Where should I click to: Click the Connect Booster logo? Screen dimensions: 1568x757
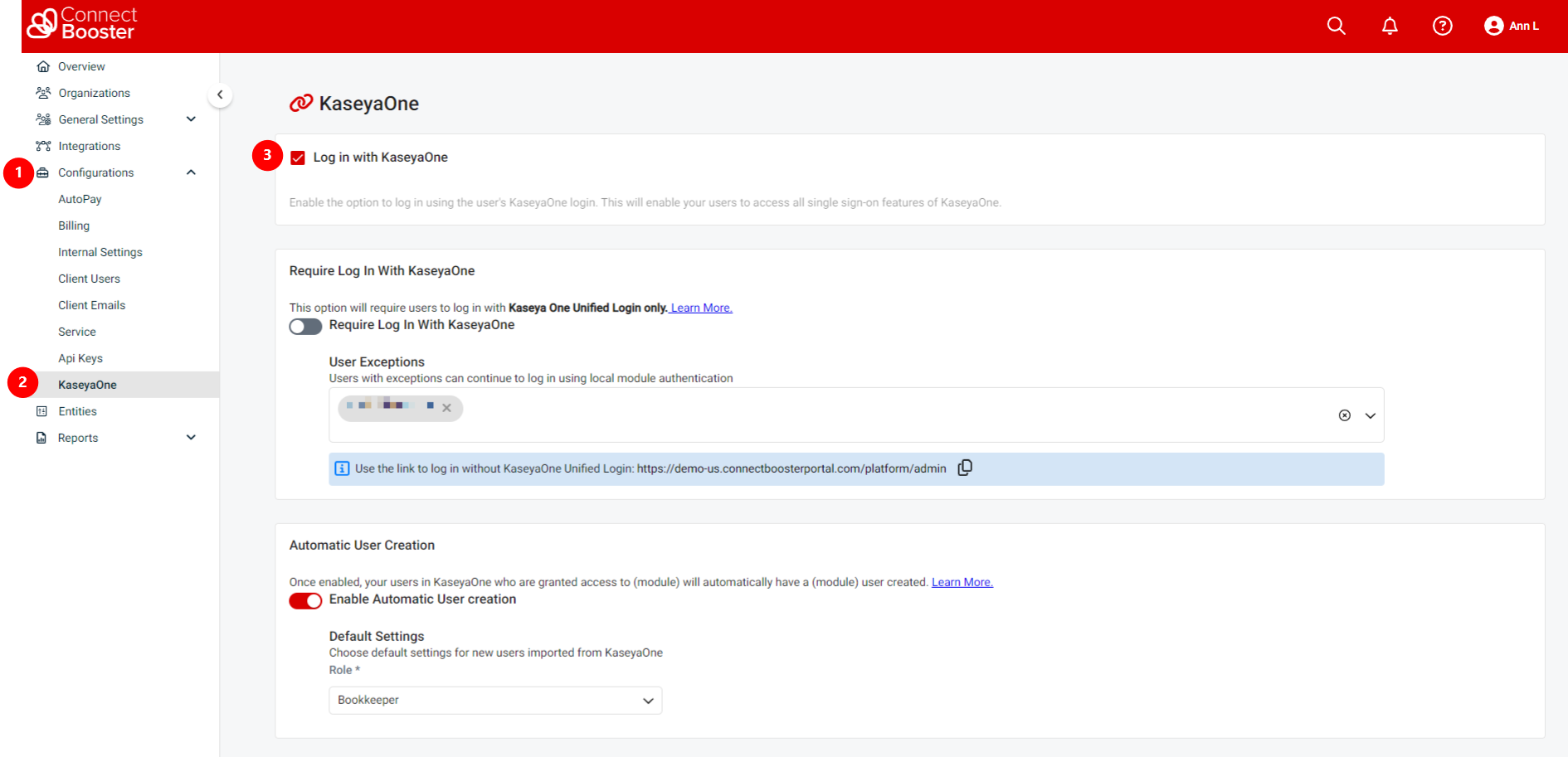click(x=80, y=26)
